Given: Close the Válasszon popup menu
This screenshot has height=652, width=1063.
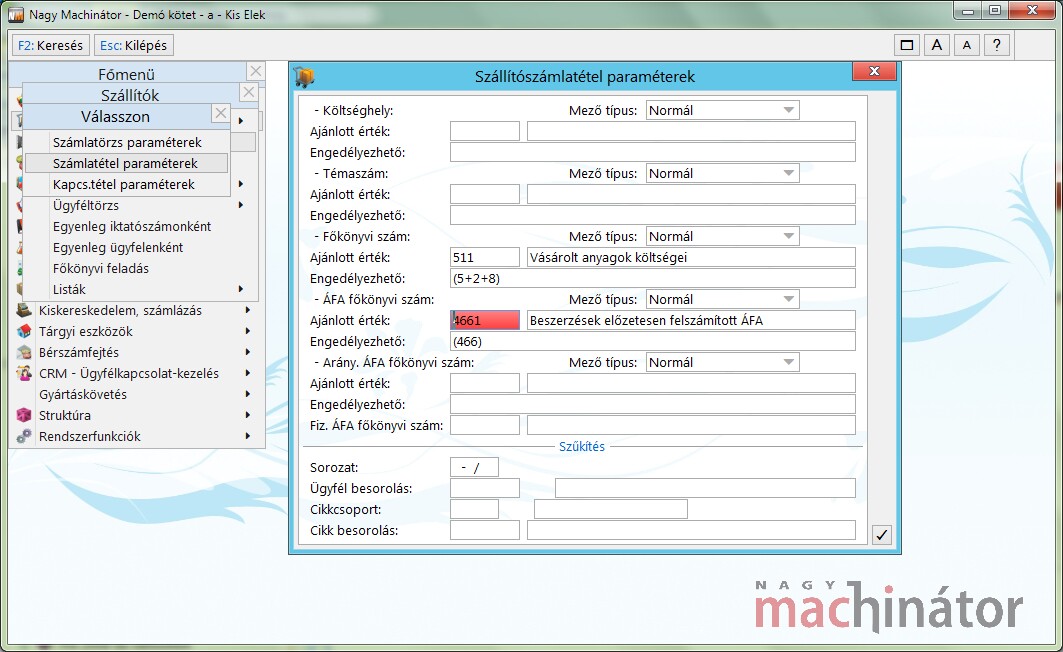Looking at the screenshot, I should point(221,113).
